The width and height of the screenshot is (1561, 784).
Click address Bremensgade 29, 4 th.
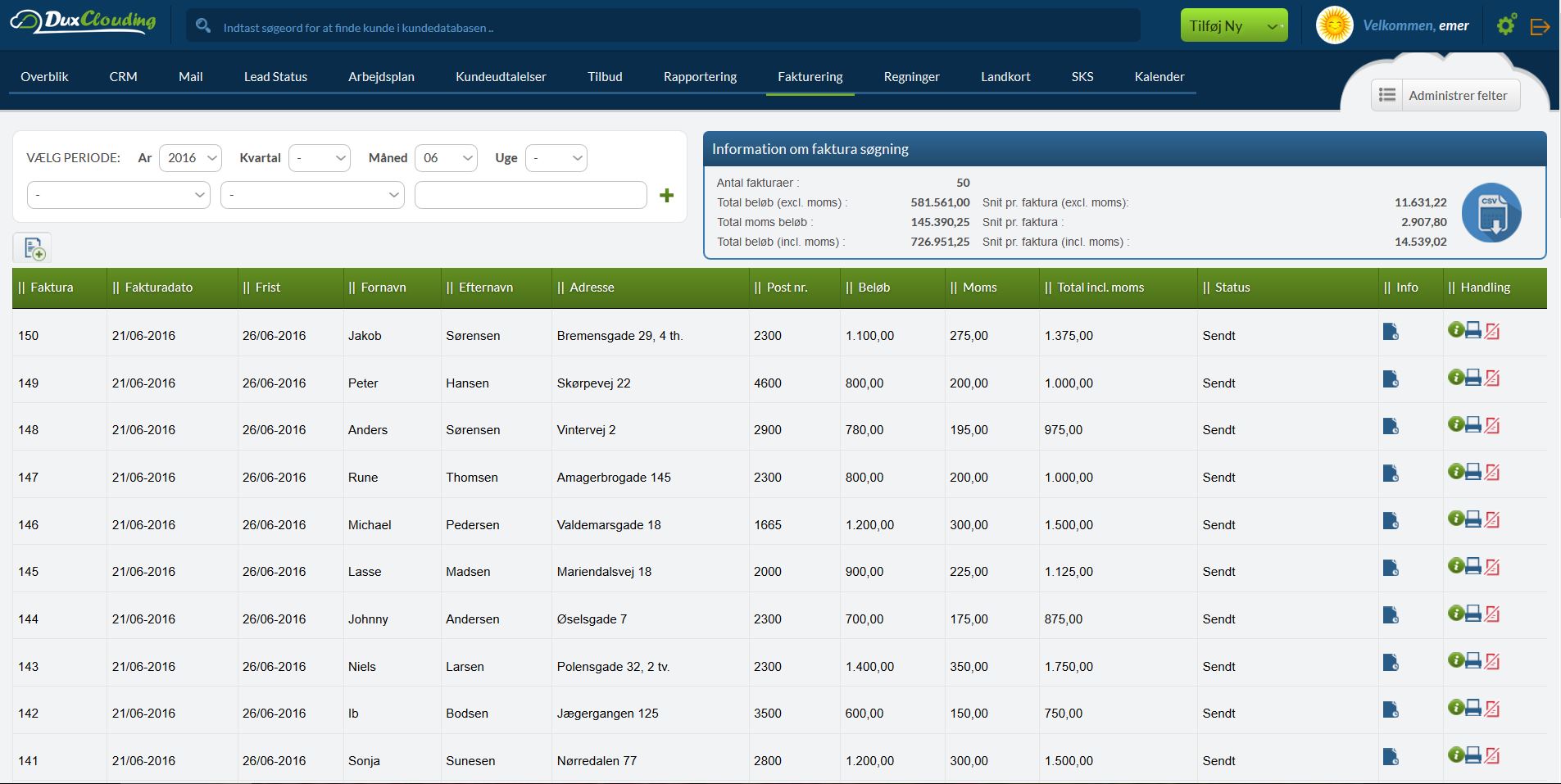619,335
